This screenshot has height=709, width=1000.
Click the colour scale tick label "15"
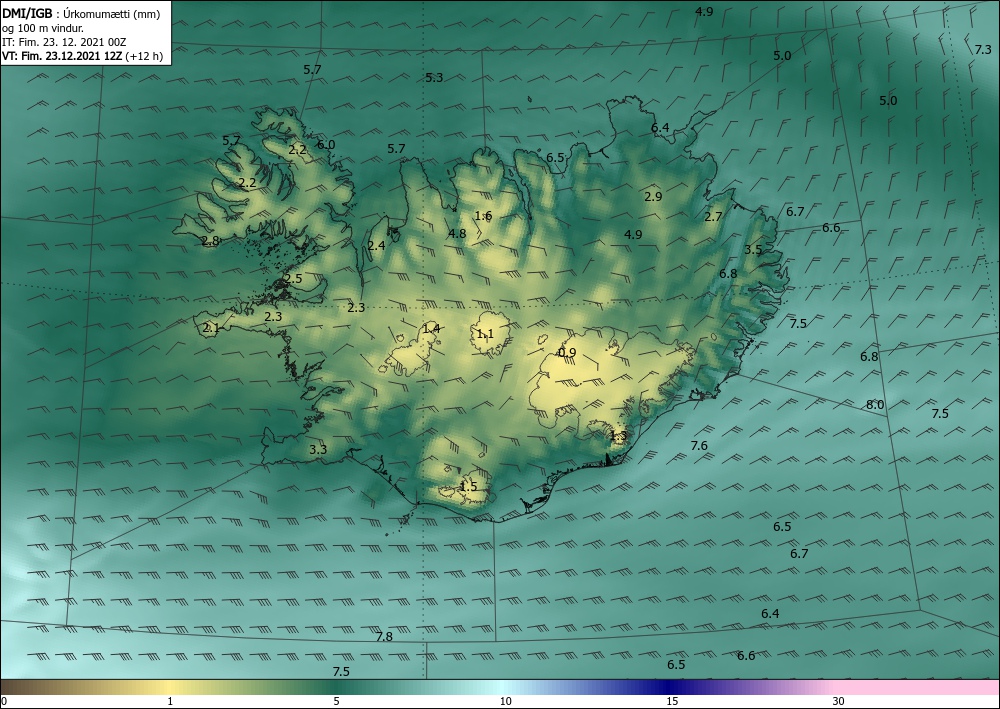click(x=672, y=702)
